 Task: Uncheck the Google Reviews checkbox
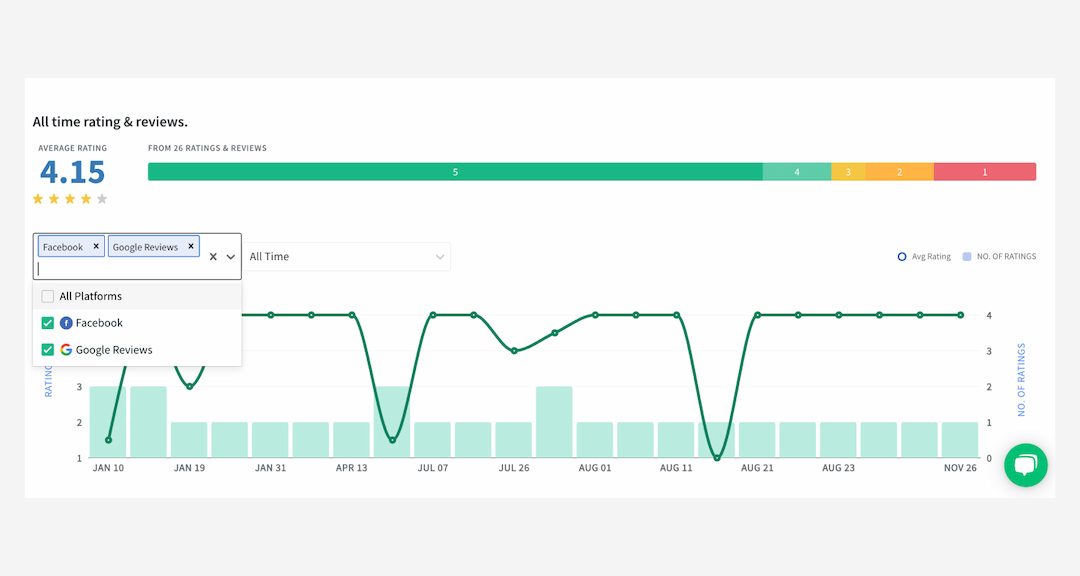[x=46, y=350]
